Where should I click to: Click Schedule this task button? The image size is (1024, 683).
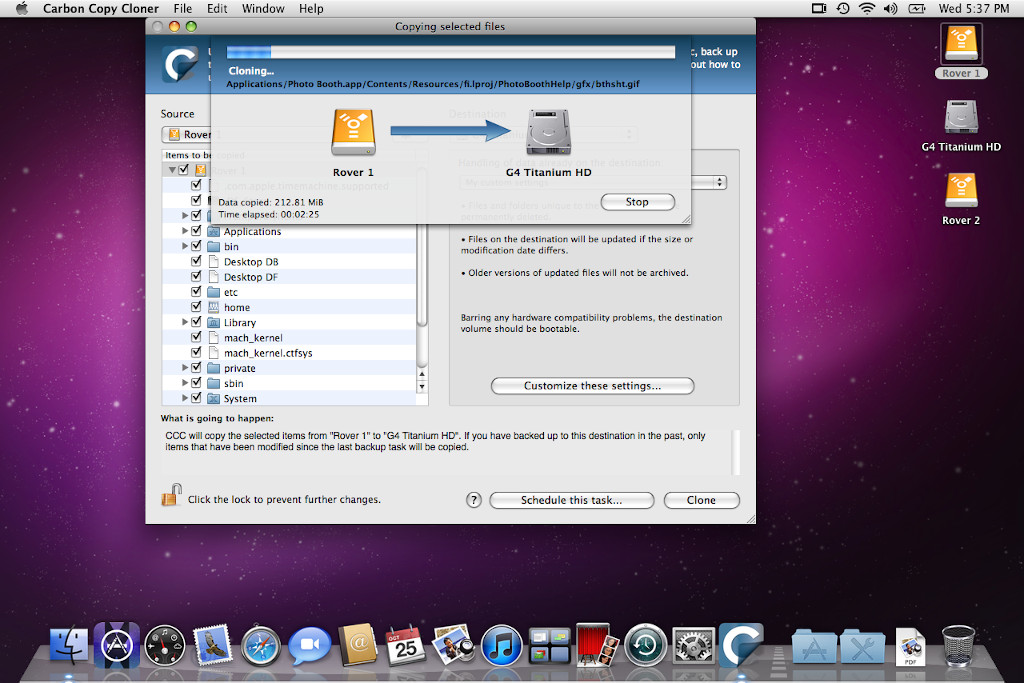[571, 500]
